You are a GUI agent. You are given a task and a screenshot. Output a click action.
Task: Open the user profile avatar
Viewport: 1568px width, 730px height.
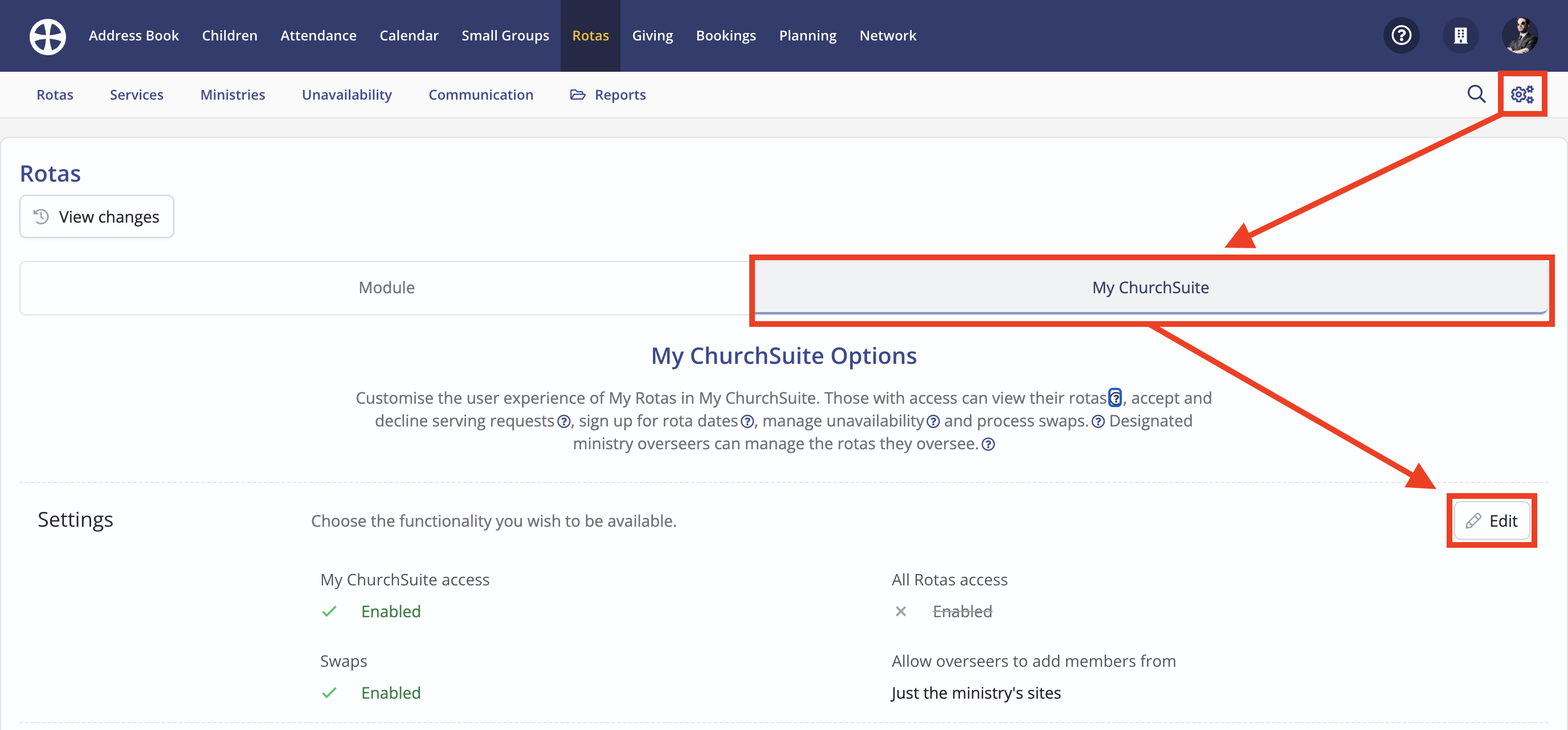coord(1520,35)
